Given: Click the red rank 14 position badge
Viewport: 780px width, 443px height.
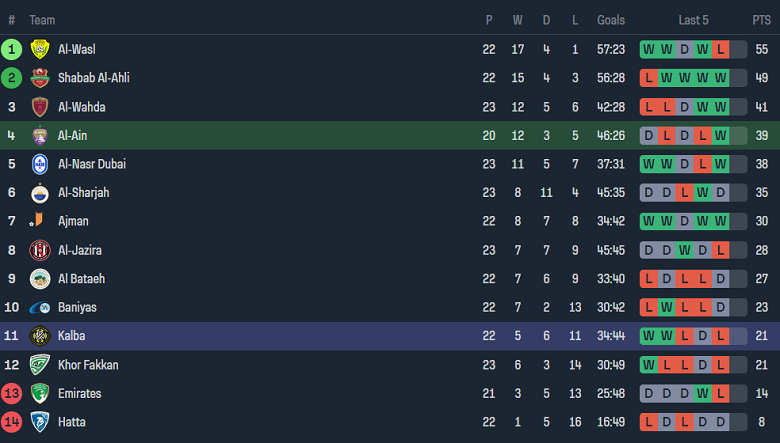Looking at the screenshot, I should [12, 422].
